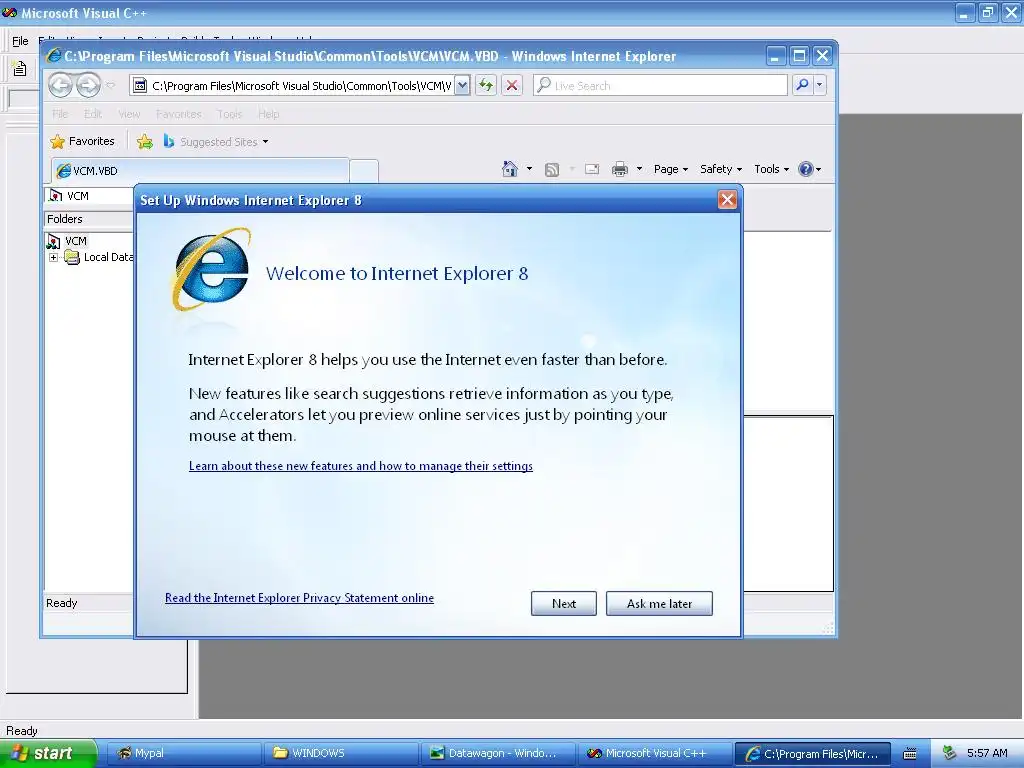Image resolution: width=1024 pixels, height=768 pixels.
Task: Open the Safety command menu
Action: [720, 169]
